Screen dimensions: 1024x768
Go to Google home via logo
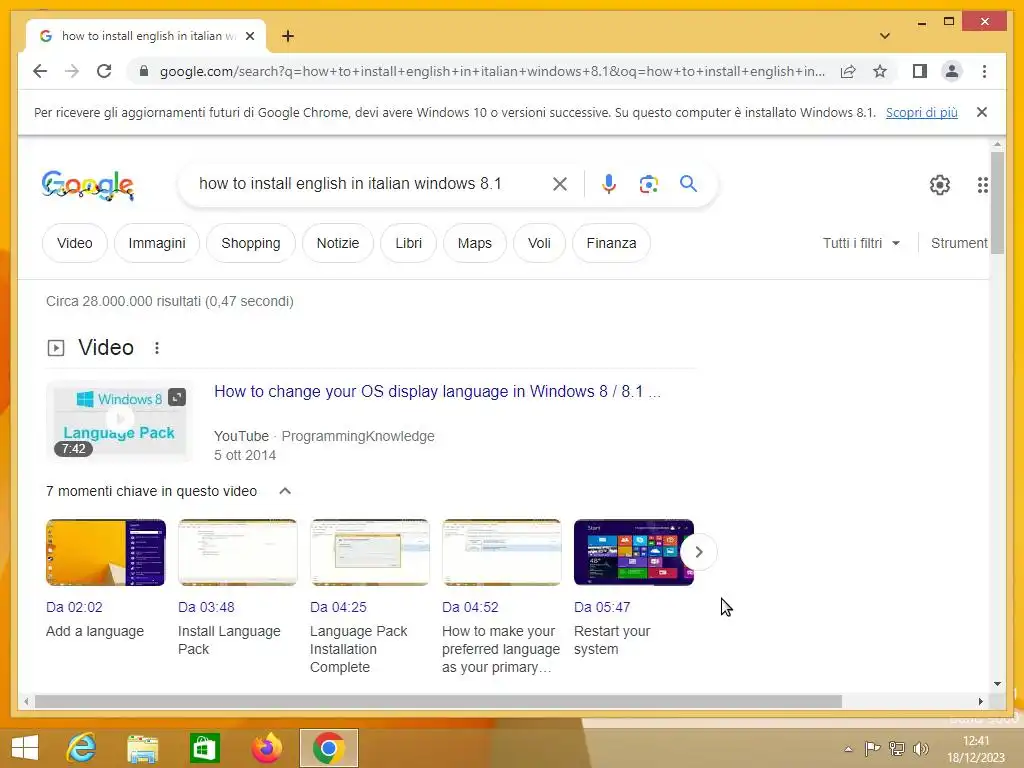click(88, 185)
